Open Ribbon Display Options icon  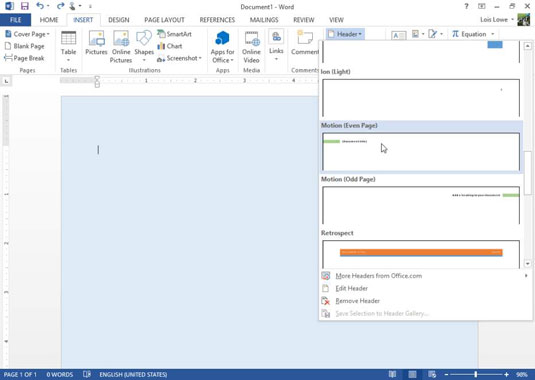click(481, 6)
